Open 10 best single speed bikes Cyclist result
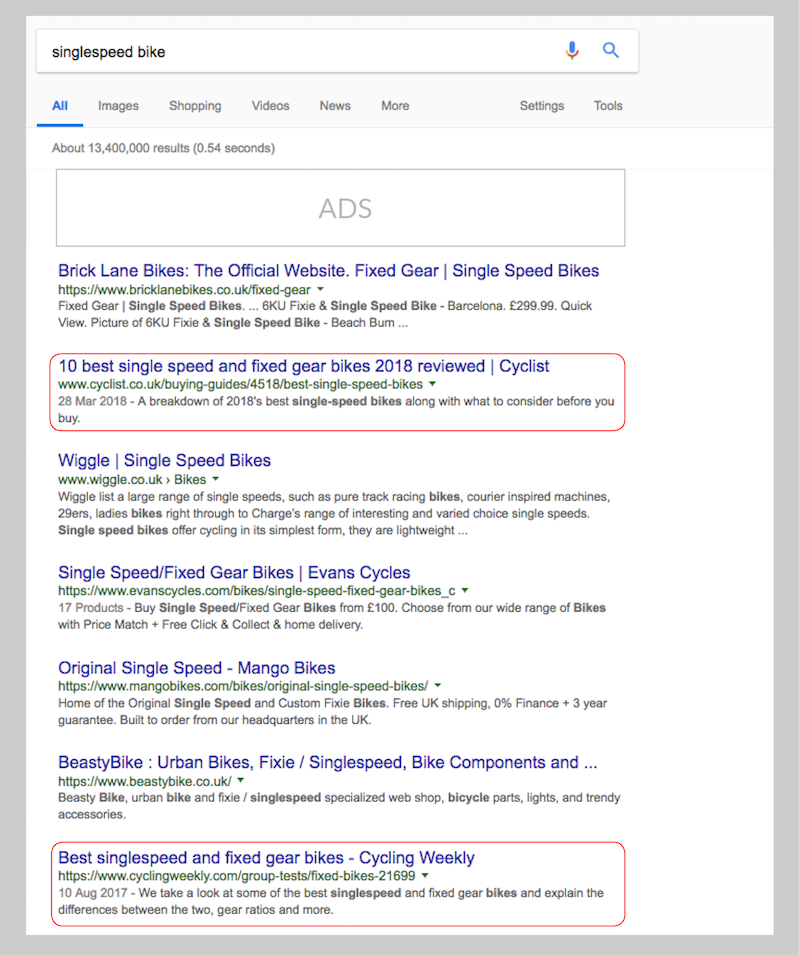 pyautogui.click(x=304, y=366)
